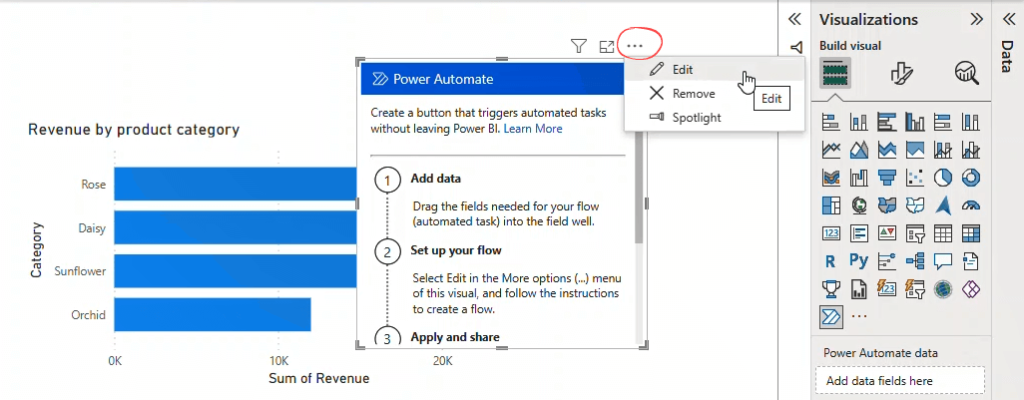Choose Remove from the context menu
Image resolution: width=1024 pixels, height=400 pixels.
(x=714, y=93)
